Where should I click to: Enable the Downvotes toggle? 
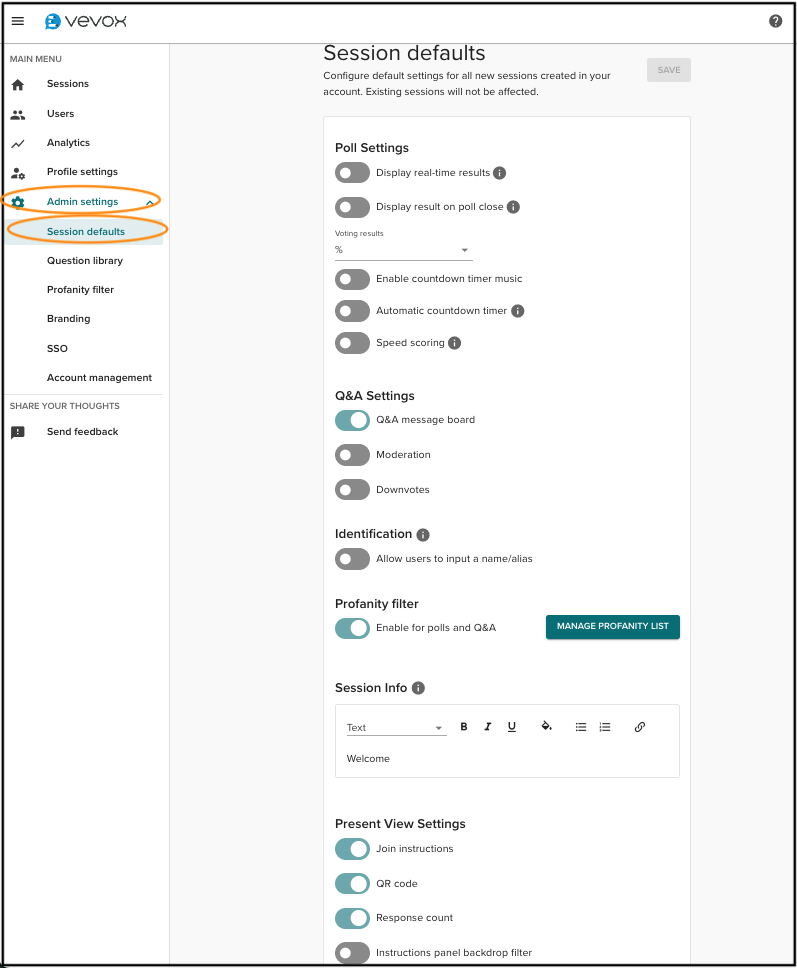tap(353, 490)
